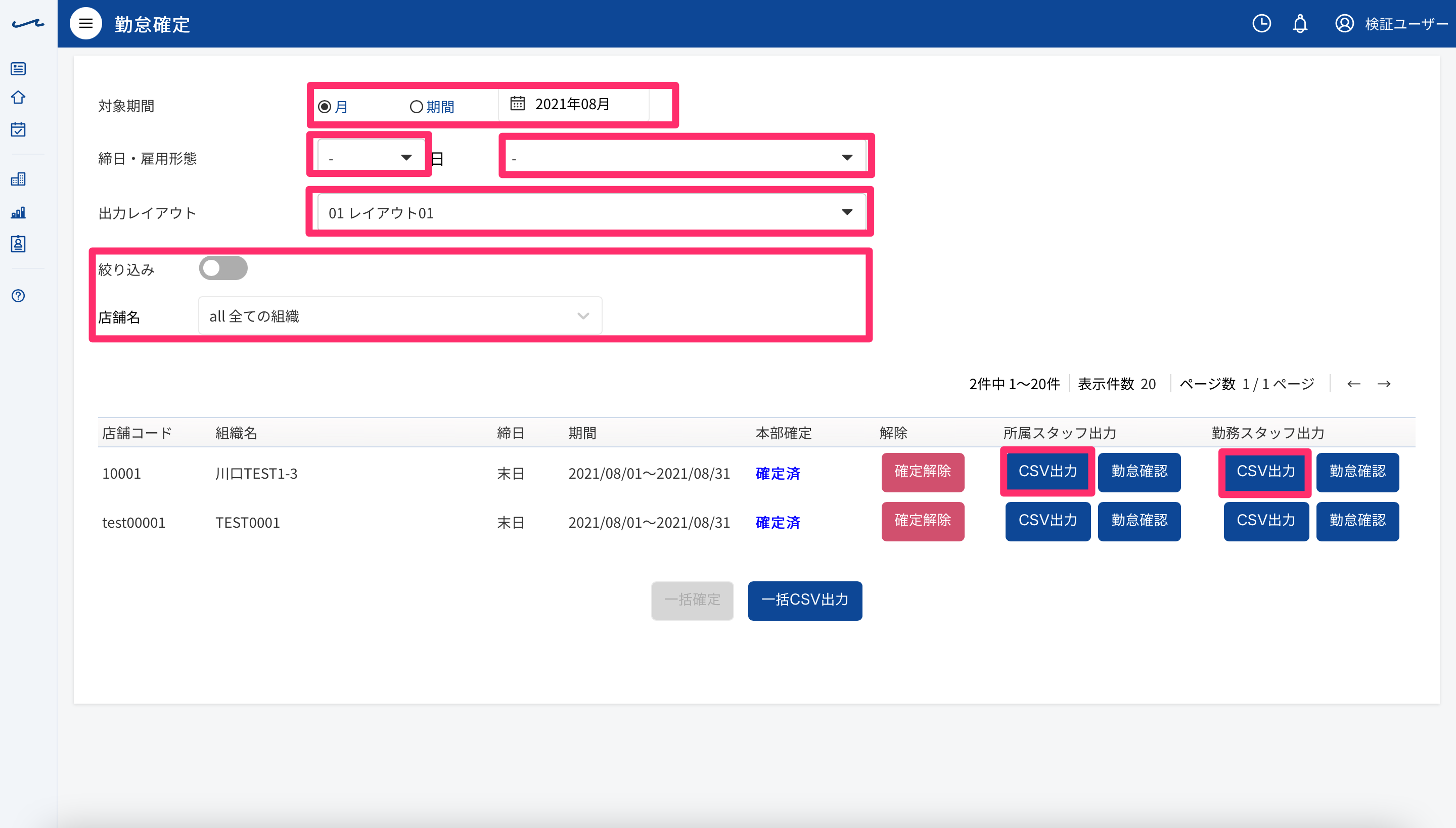Click the 組織名 column header

(237, 433)
